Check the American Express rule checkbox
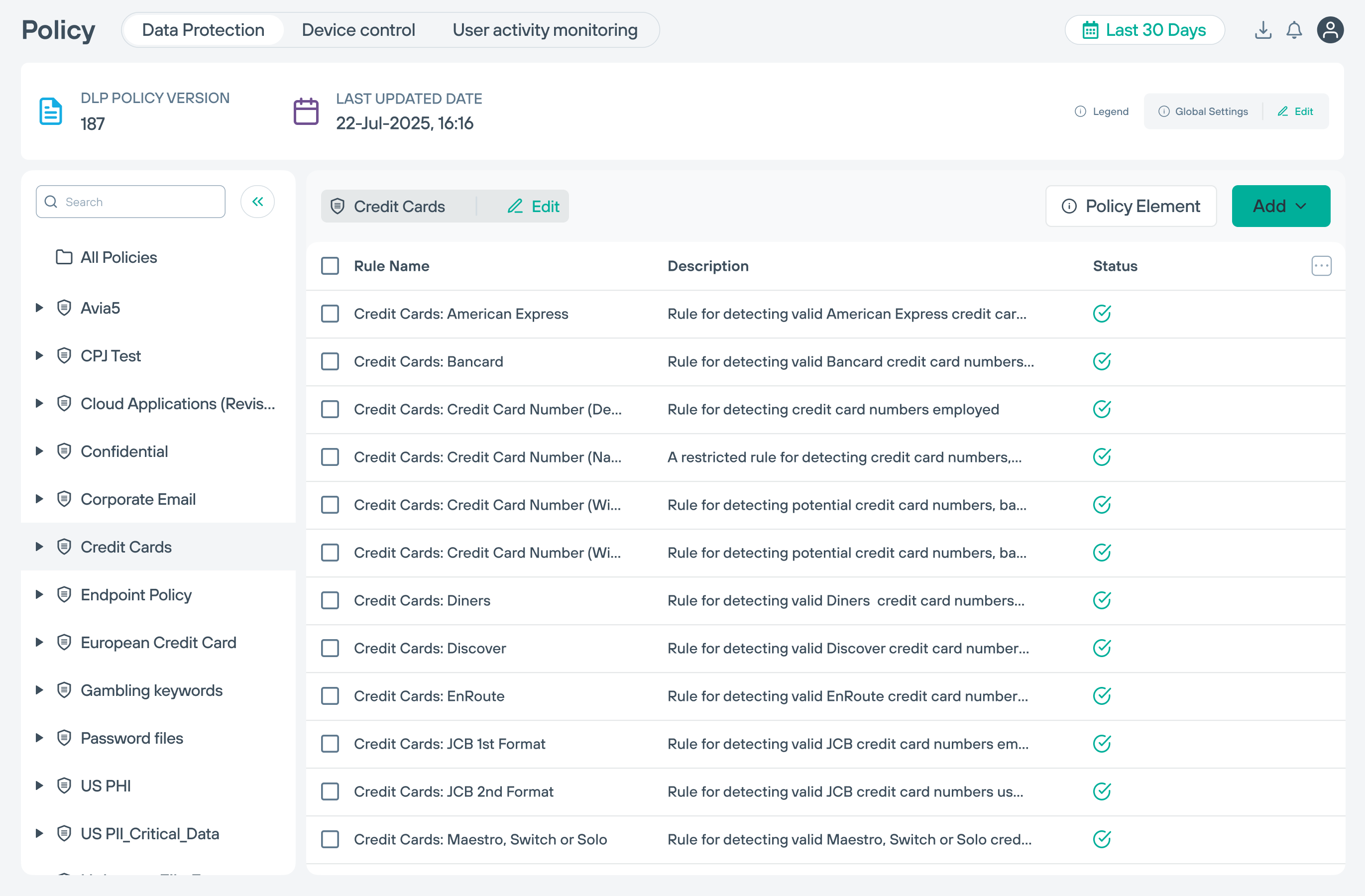 click(330, 314)
